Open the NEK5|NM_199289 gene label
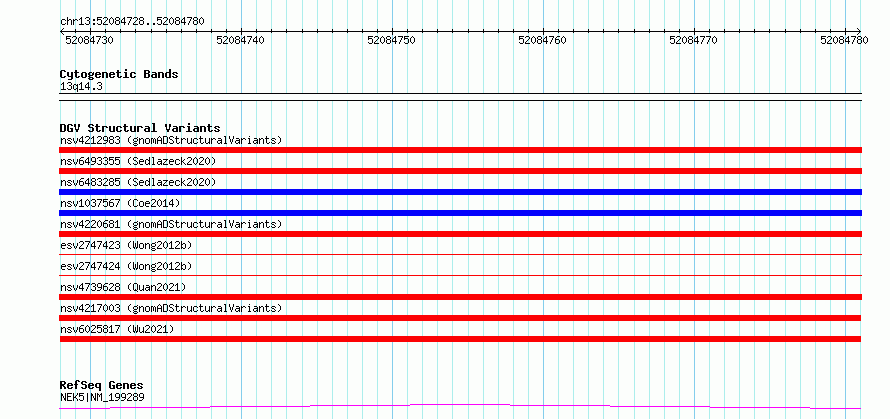Screen dimensions: 890x419 coord(102,397)
